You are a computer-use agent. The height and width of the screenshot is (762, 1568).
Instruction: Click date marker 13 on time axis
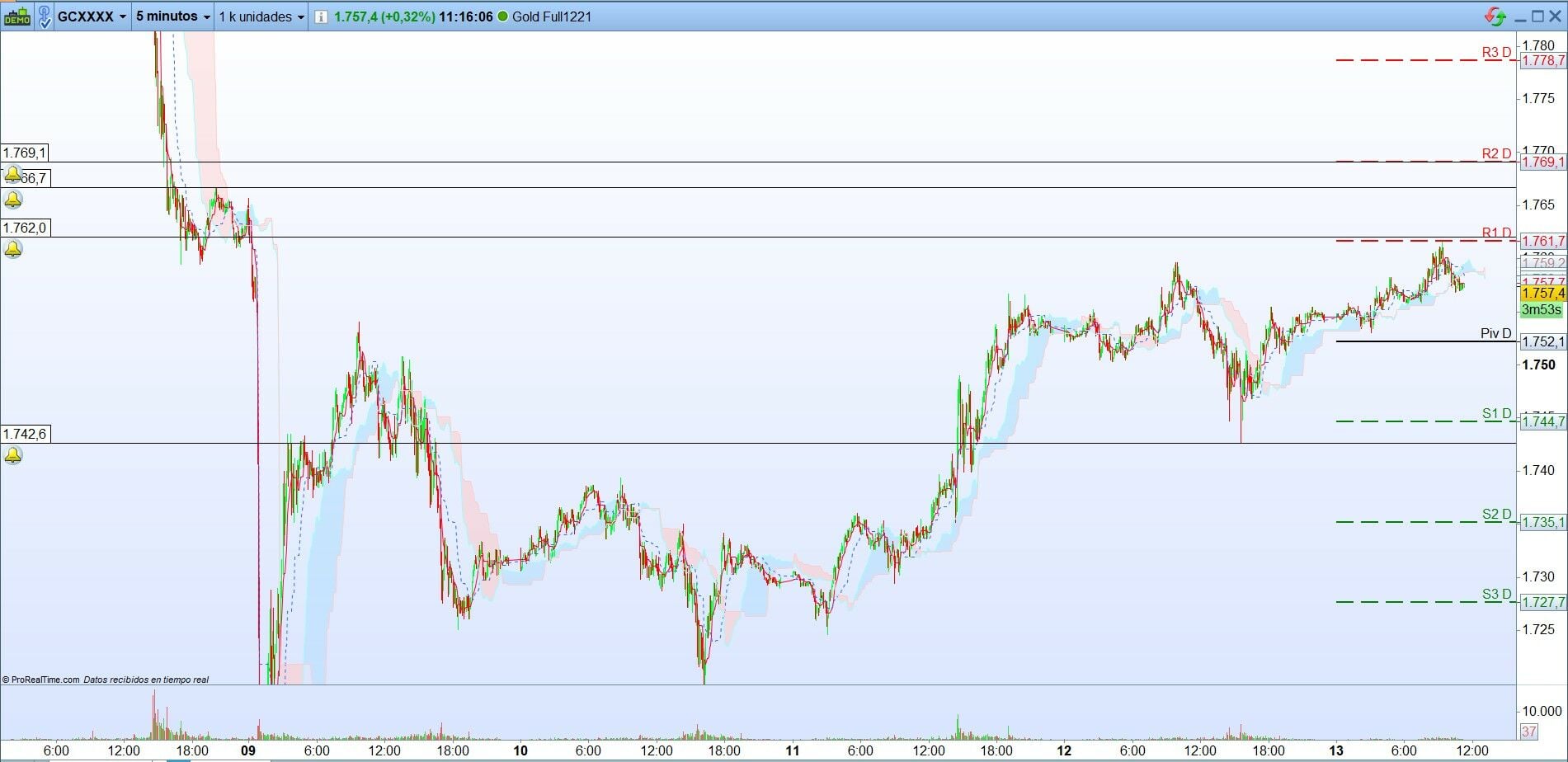(x=1337, y=750)
